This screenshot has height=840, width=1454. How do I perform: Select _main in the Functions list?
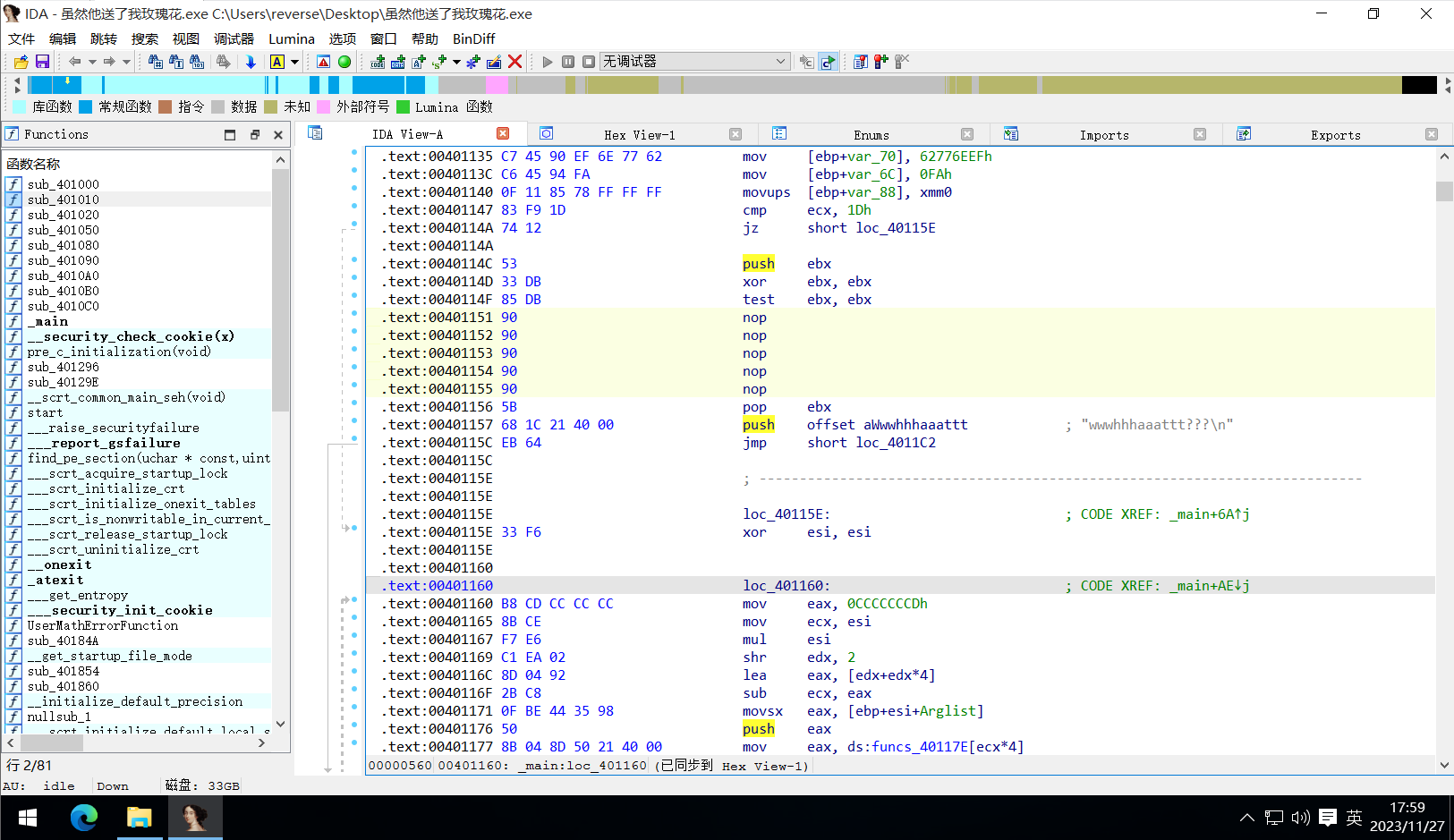click(x=47, y=321)
